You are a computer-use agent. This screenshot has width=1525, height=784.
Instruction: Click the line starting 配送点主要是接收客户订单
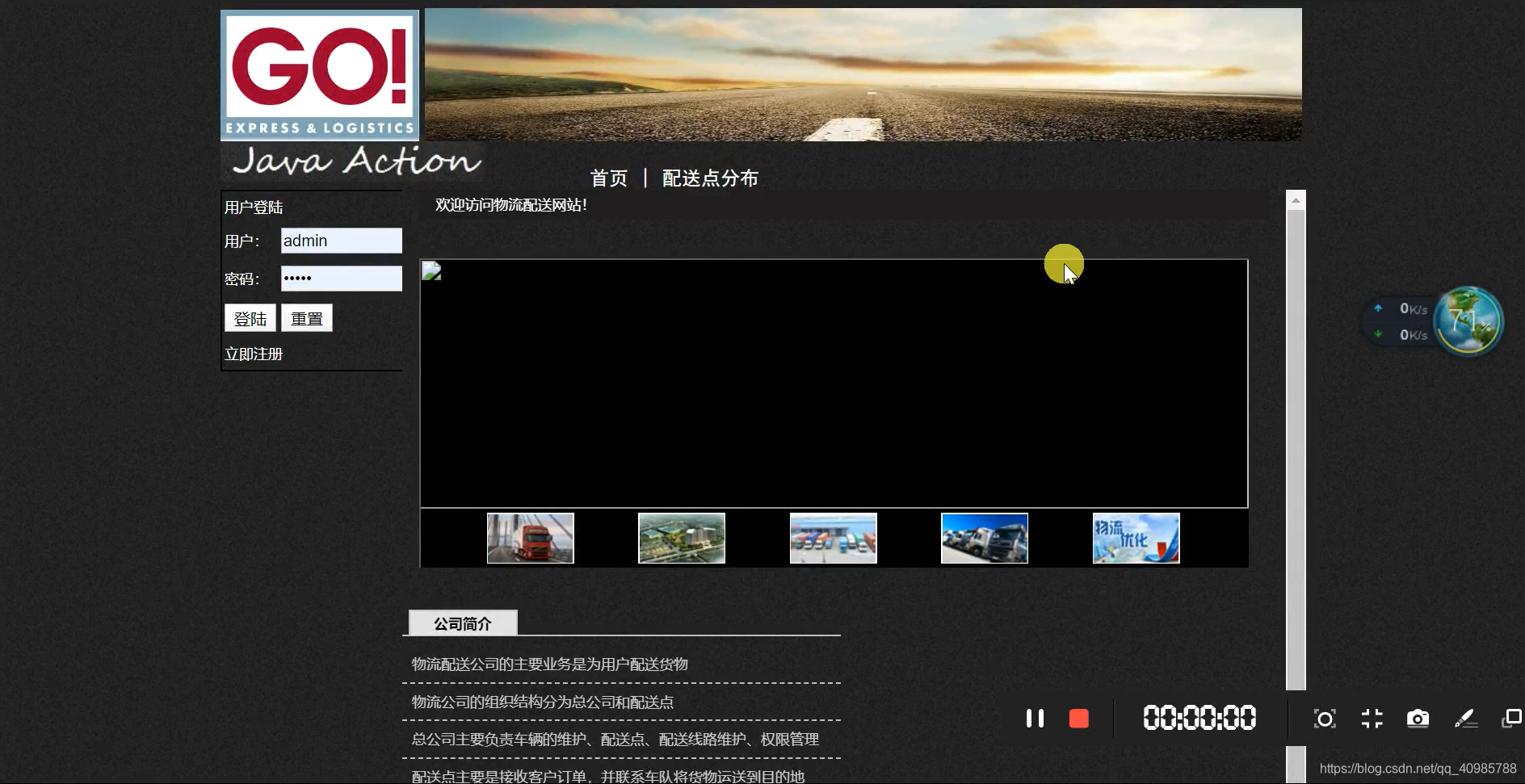(607, 776)
